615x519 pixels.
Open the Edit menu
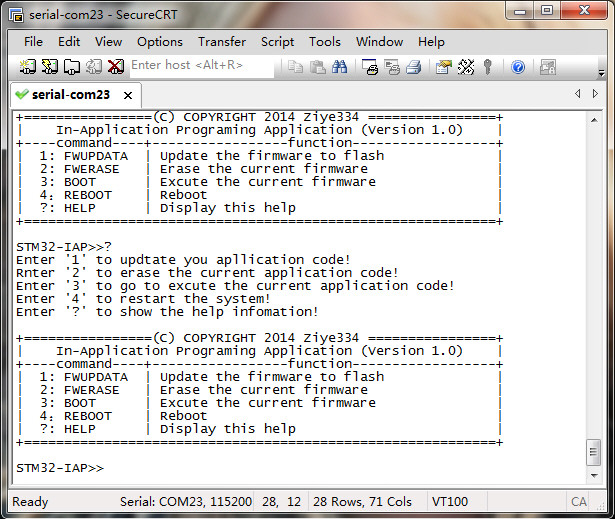coord(69,42)
